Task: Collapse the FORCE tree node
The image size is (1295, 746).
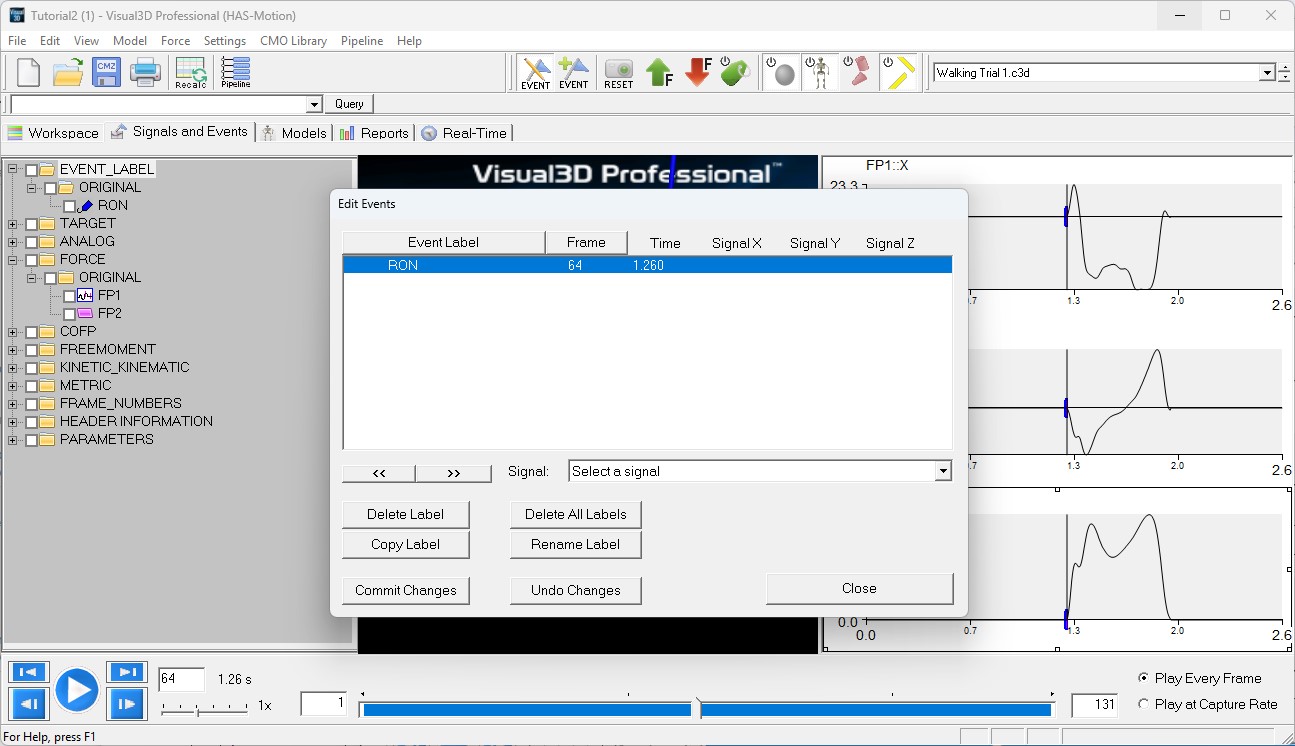Action: pyautogui.click(x=13, y=260)
